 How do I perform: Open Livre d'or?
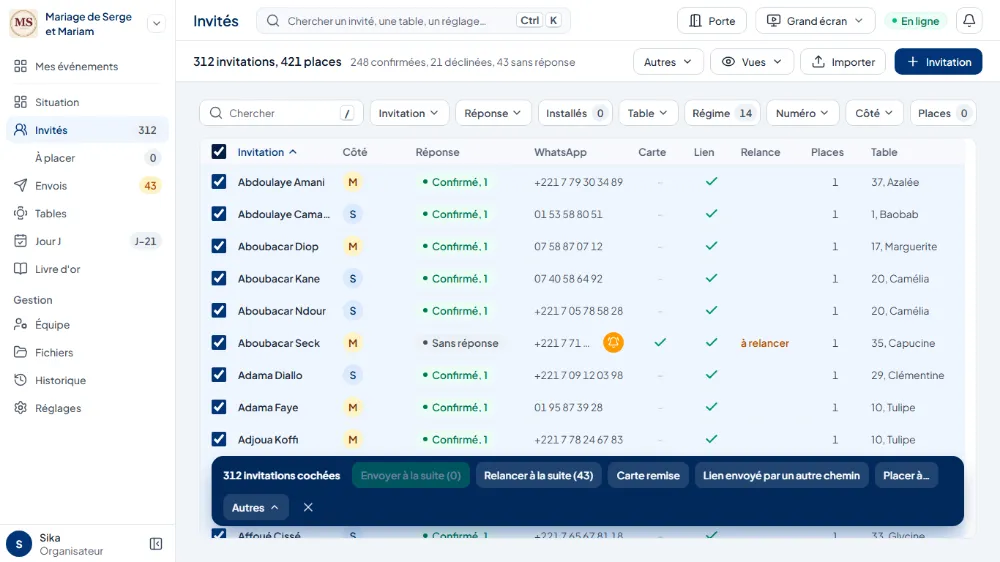(87, 269)
